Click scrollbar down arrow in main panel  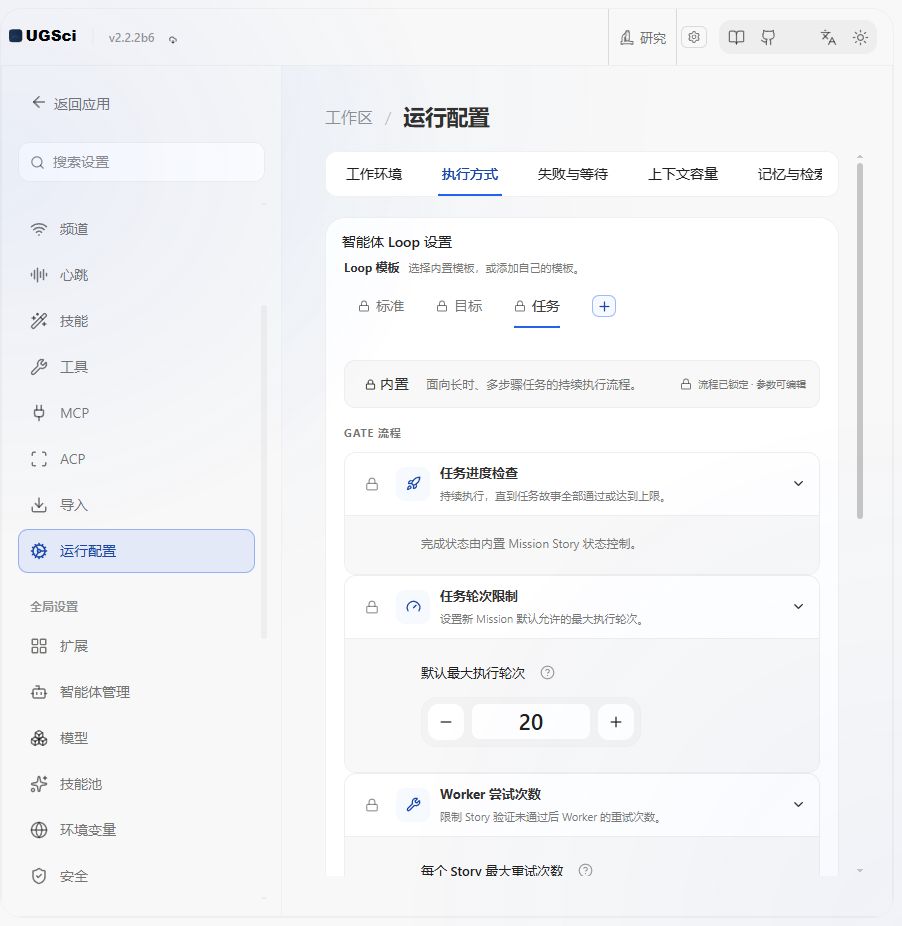tap(860, 870)
